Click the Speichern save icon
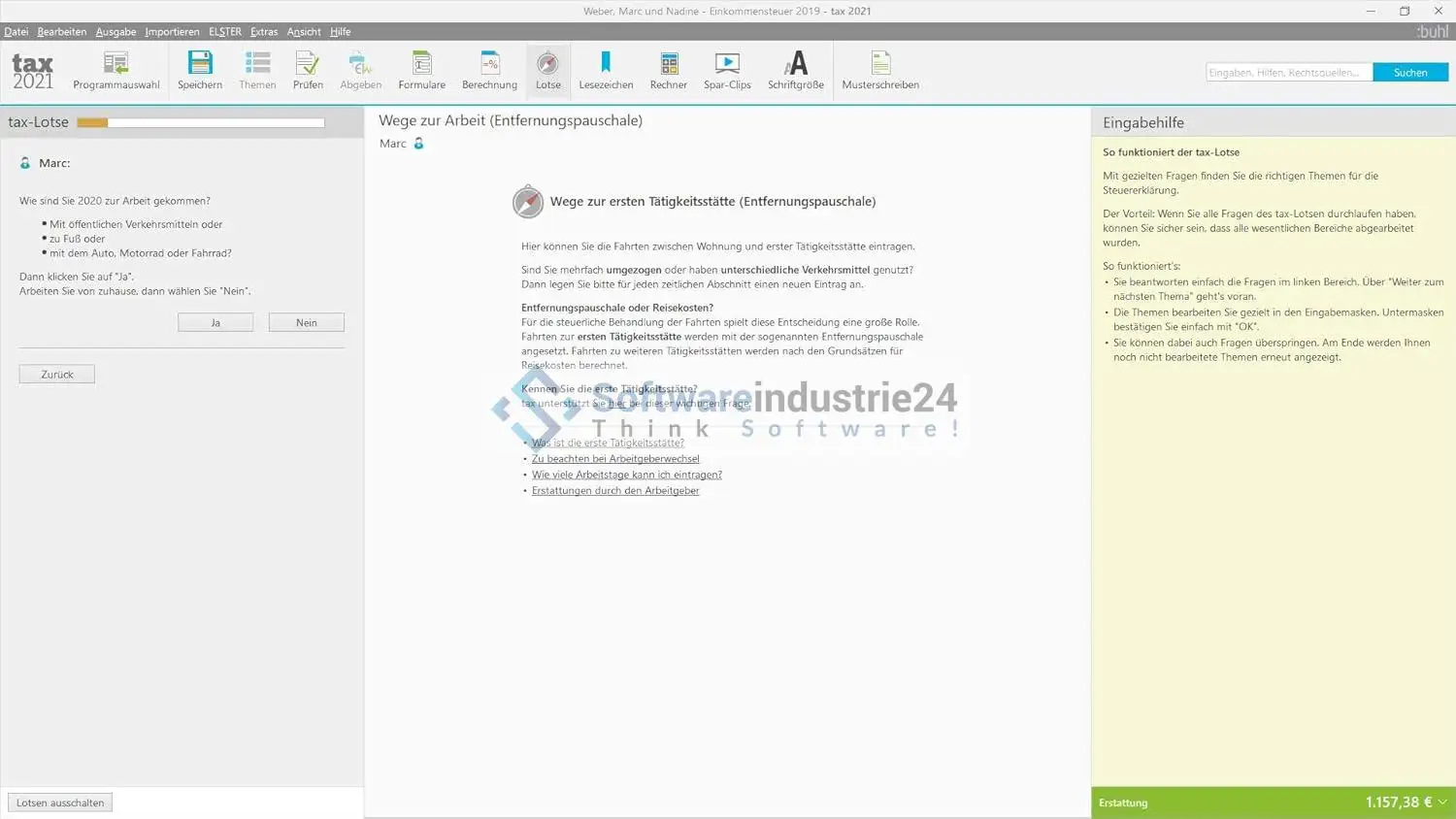 (200, 71)
